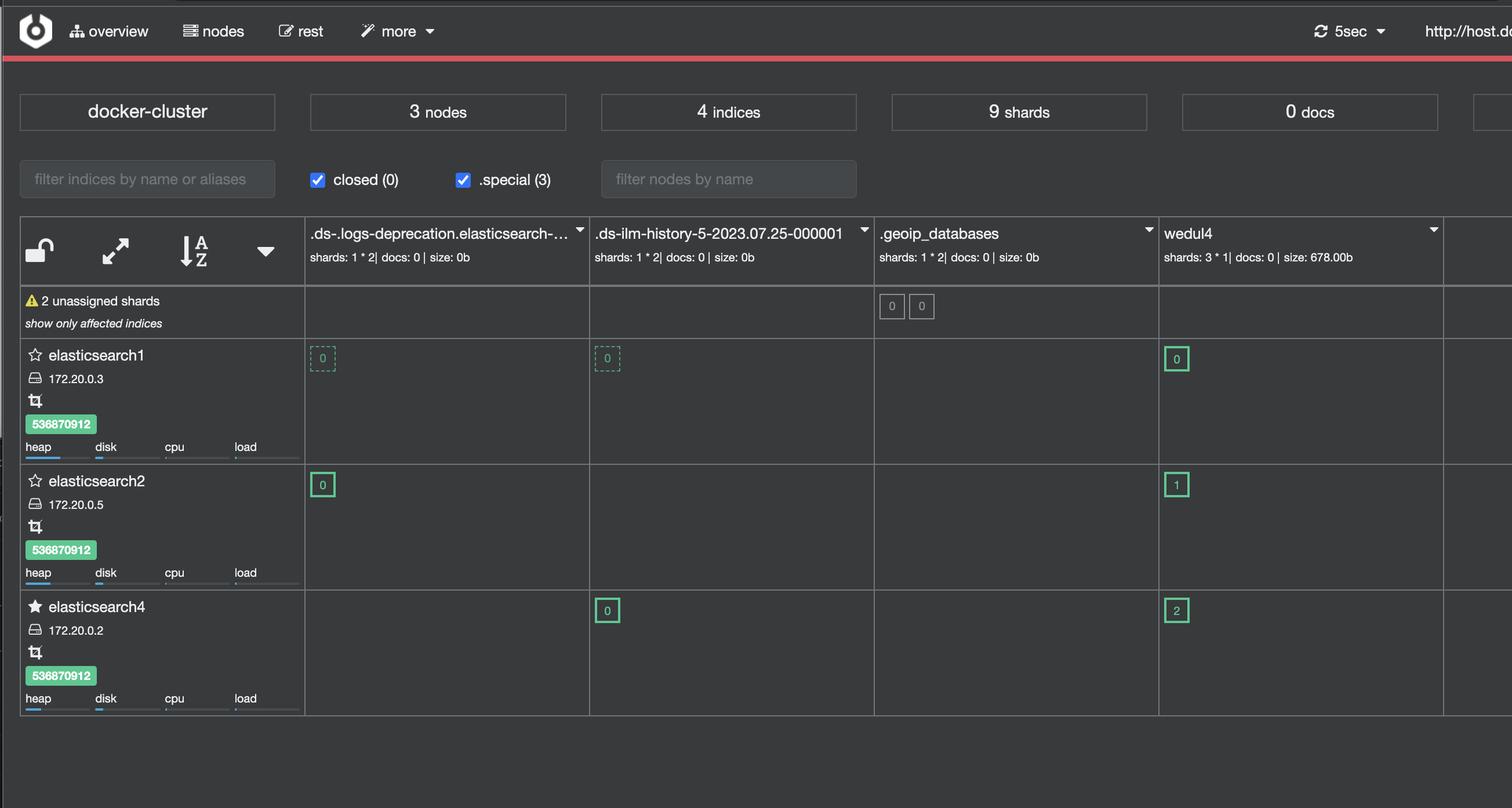Click the crop icon under elasticsearch2
This screenshot has height=808, width=1512.
tap(35, 526)
